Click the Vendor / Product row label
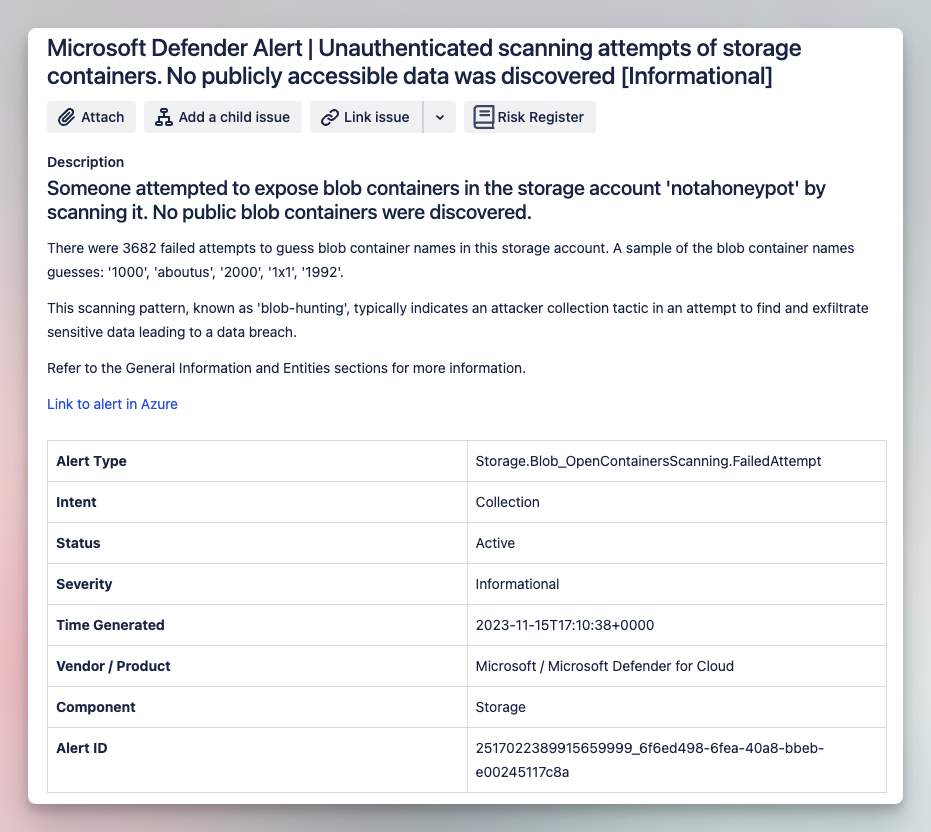 113,666
